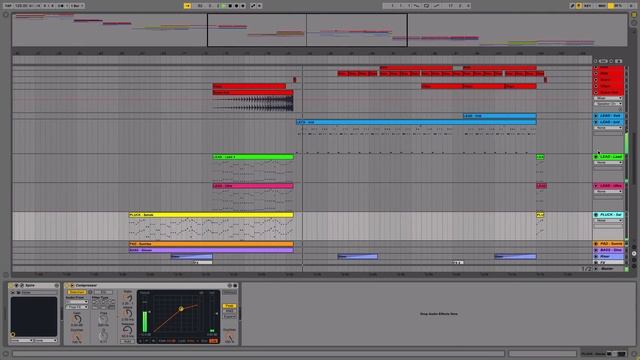Toggle the Compressor sidechain EQ button
Image resolution: width=640 pixels, height=360 pixels.
coord(103,292)
